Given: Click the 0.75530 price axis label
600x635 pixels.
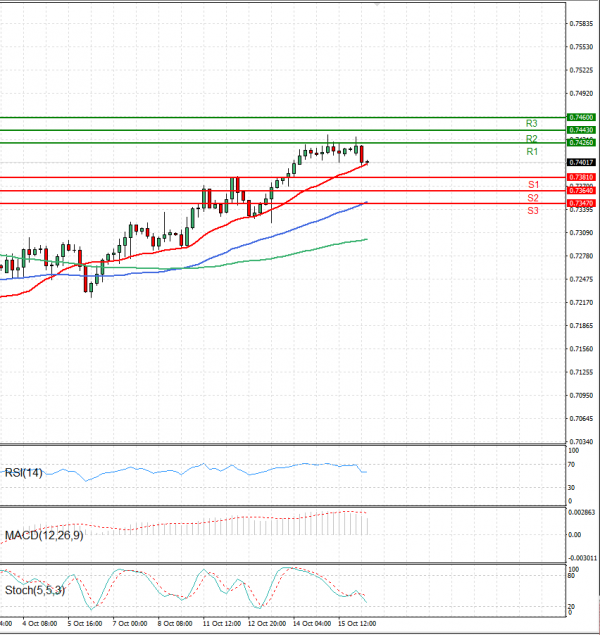Looking at the screenshot, I should click(x=581, y=47).
